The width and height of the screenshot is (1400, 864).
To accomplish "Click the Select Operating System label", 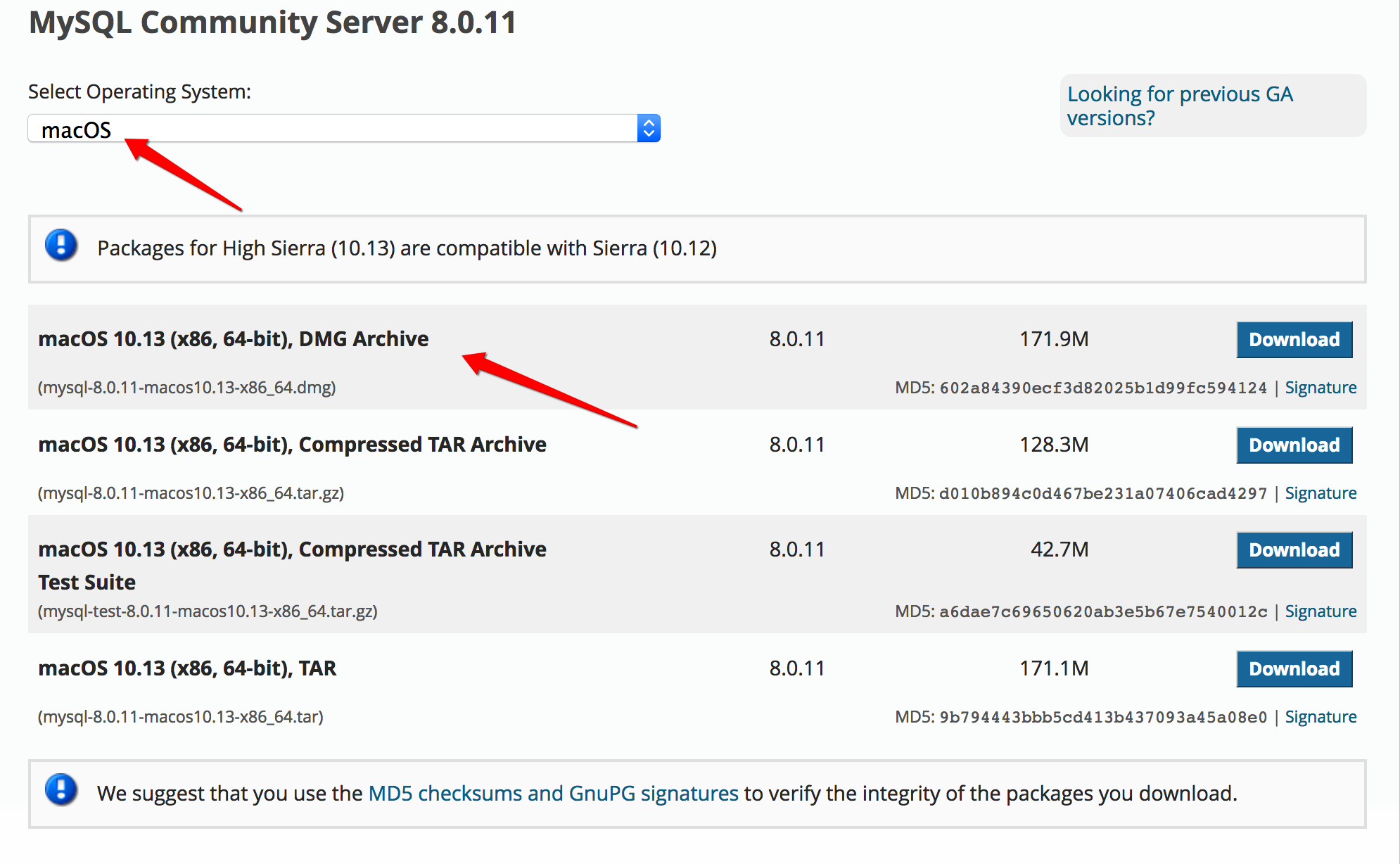I will tap(139, 92).
